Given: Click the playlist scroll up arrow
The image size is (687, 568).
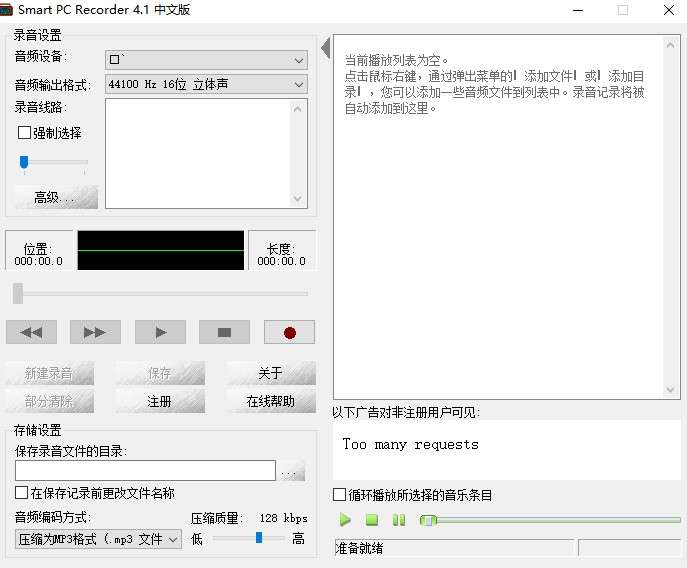Looking at the screenshot, I should [x=670, y=45].
